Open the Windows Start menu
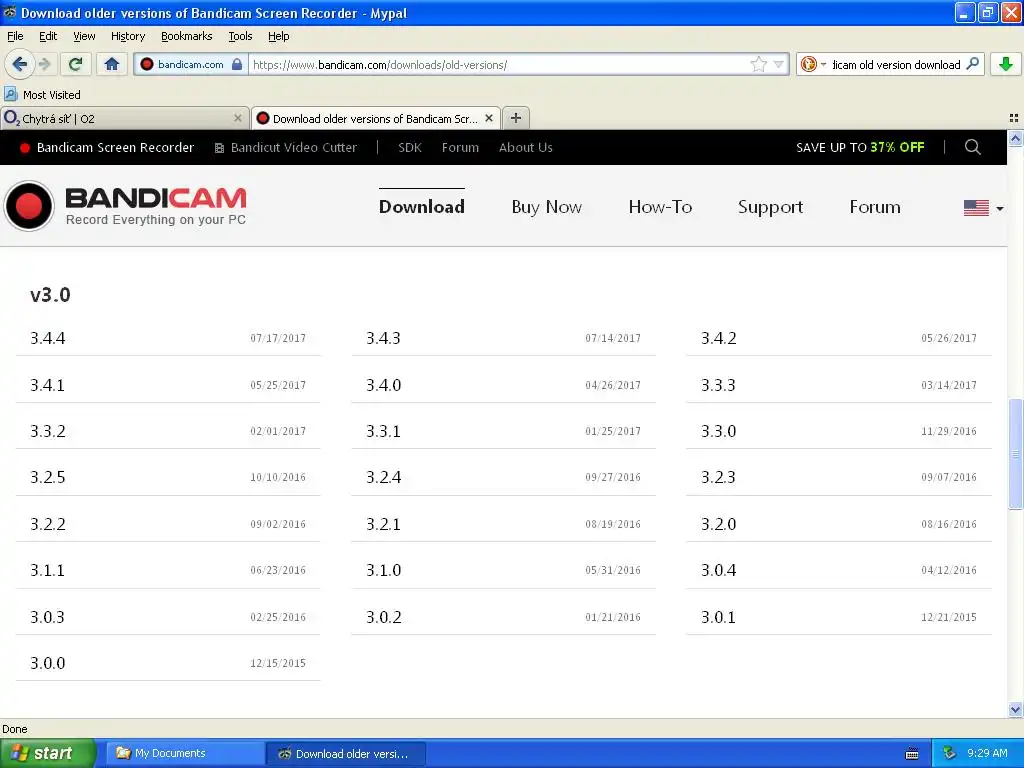The height and width of the screenshot is (768, 1024). pyautogui.click(x=48, y=753)
